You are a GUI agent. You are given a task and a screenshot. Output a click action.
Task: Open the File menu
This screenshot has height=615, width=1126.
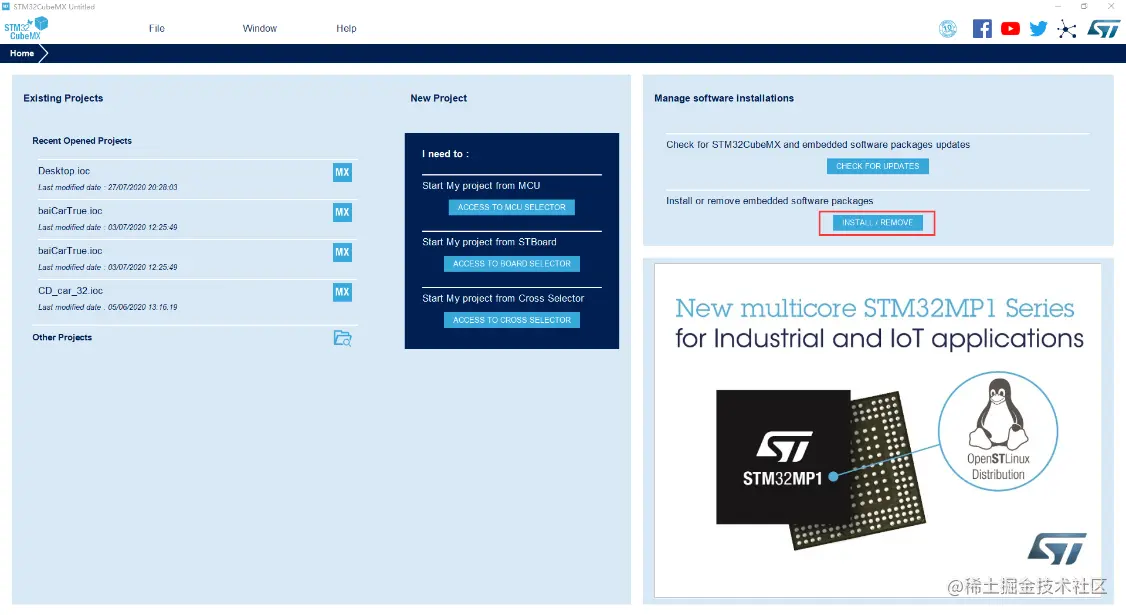157,28
